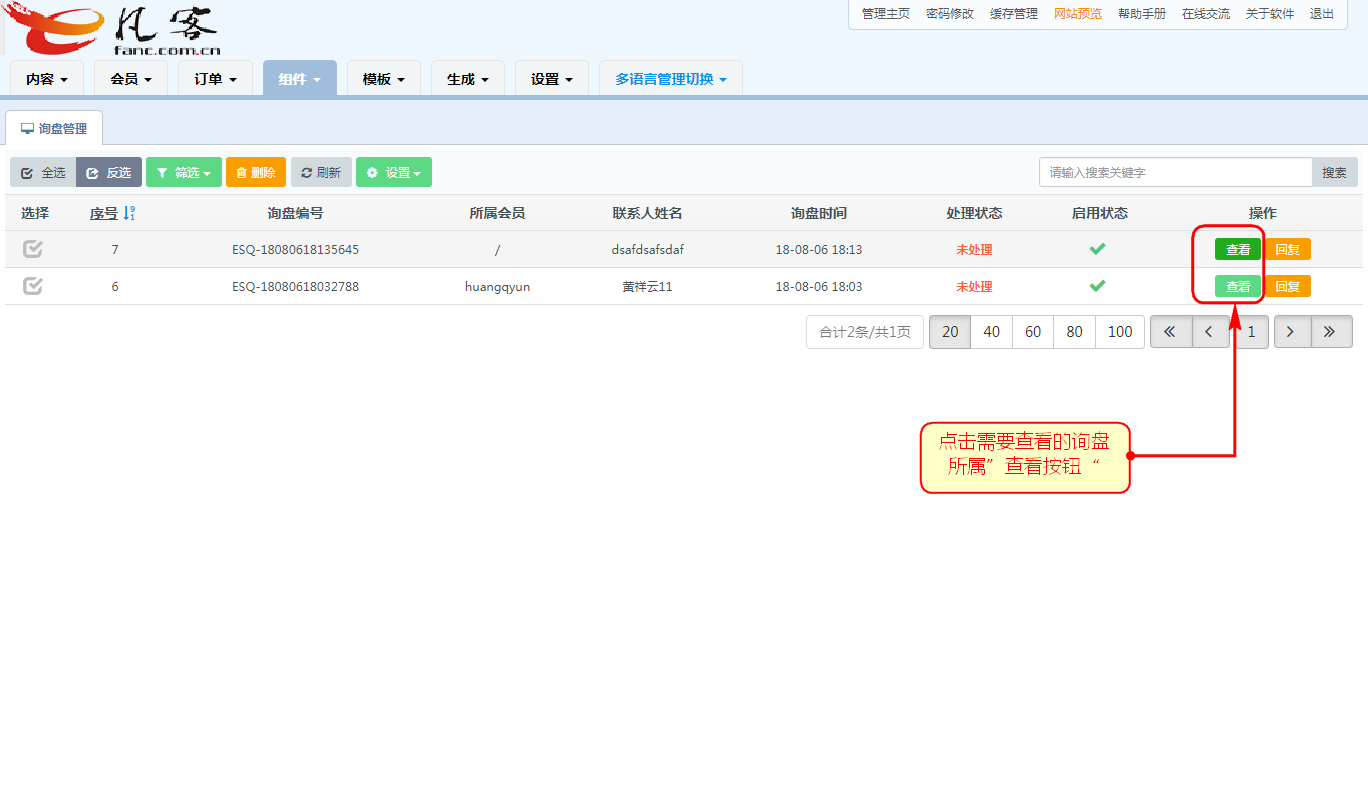This screenshot has width=1368, height=808.
Task: Click the 未处理 status in row 6
Action: (974, 287)
